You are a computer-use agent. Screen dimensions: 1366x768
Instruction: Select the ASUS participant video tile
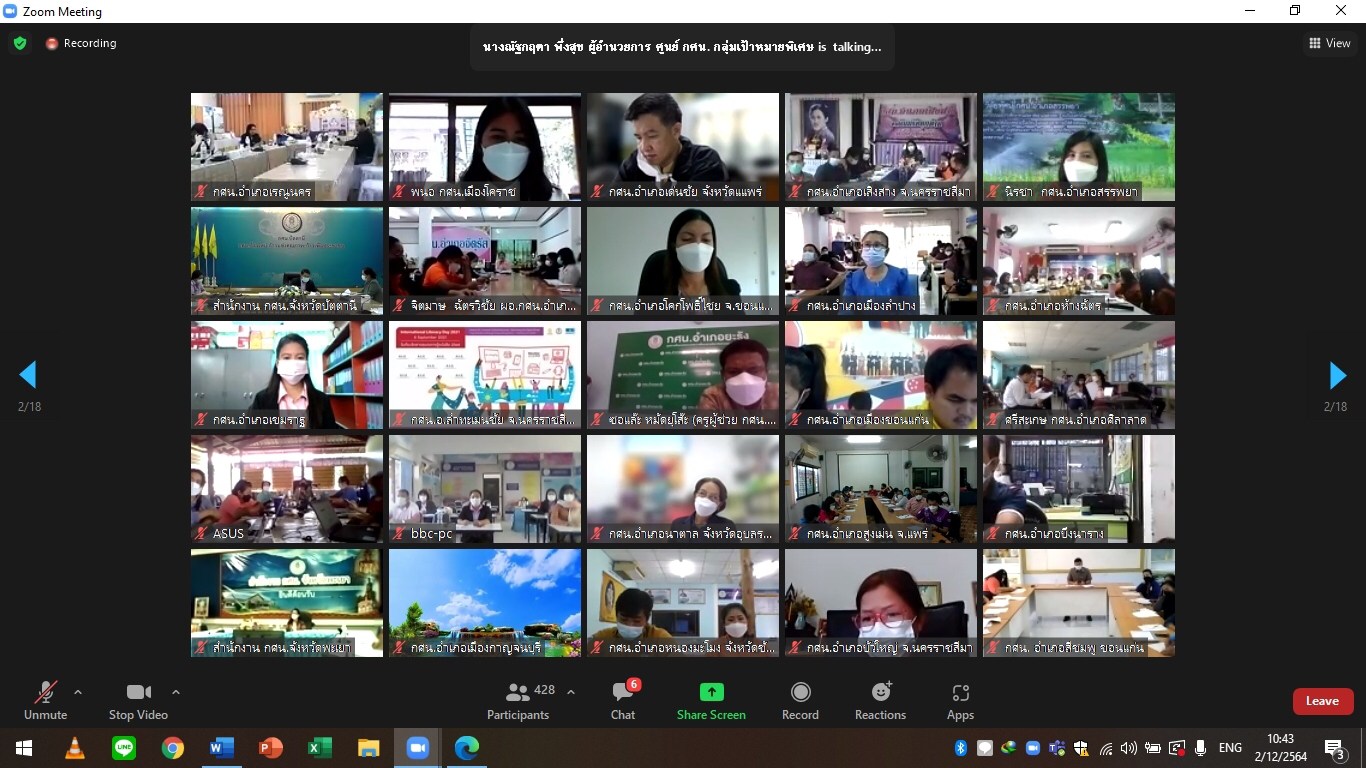coord(287,488)
